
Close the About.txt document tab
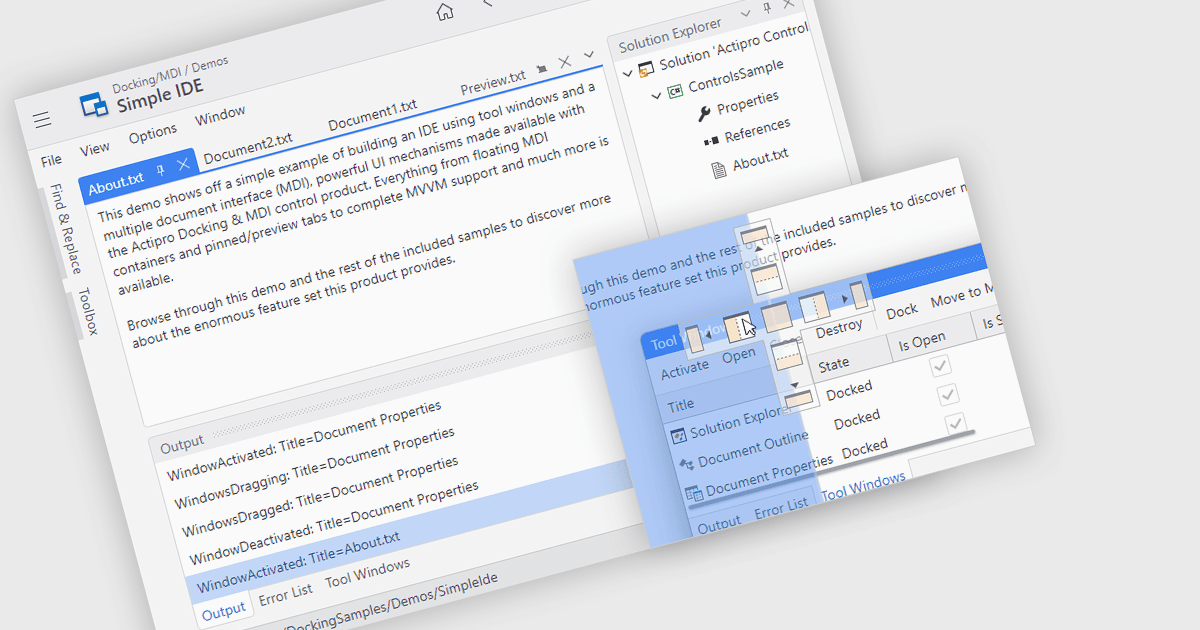pyautogui.click(x=183, y=165)
